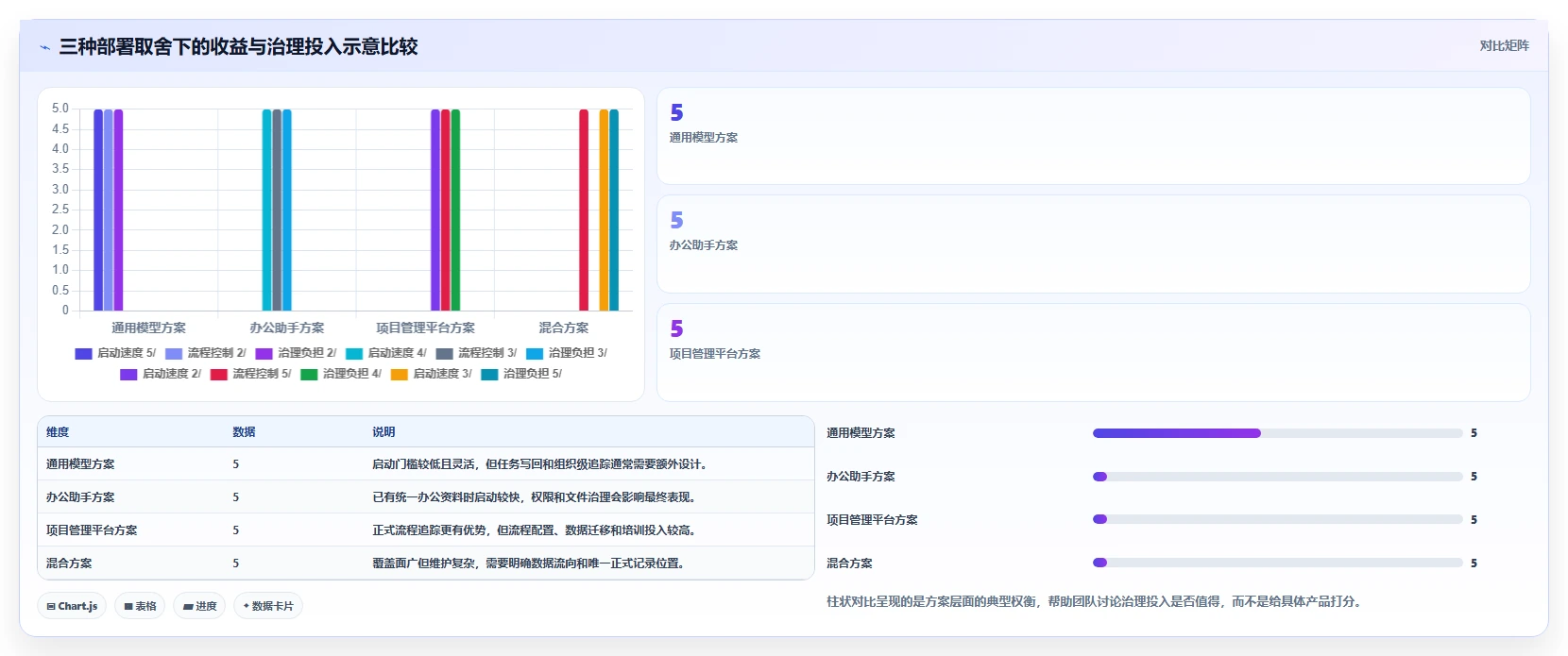Click the Chart.js tag chip
Screen dimensions: 1568x656
click(72, 606)
